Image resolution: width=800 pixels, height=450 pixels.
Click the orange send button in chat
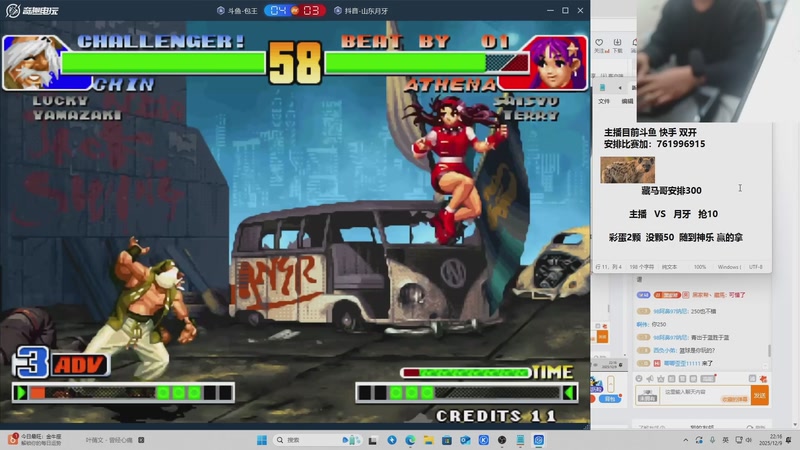coord(760,395)
